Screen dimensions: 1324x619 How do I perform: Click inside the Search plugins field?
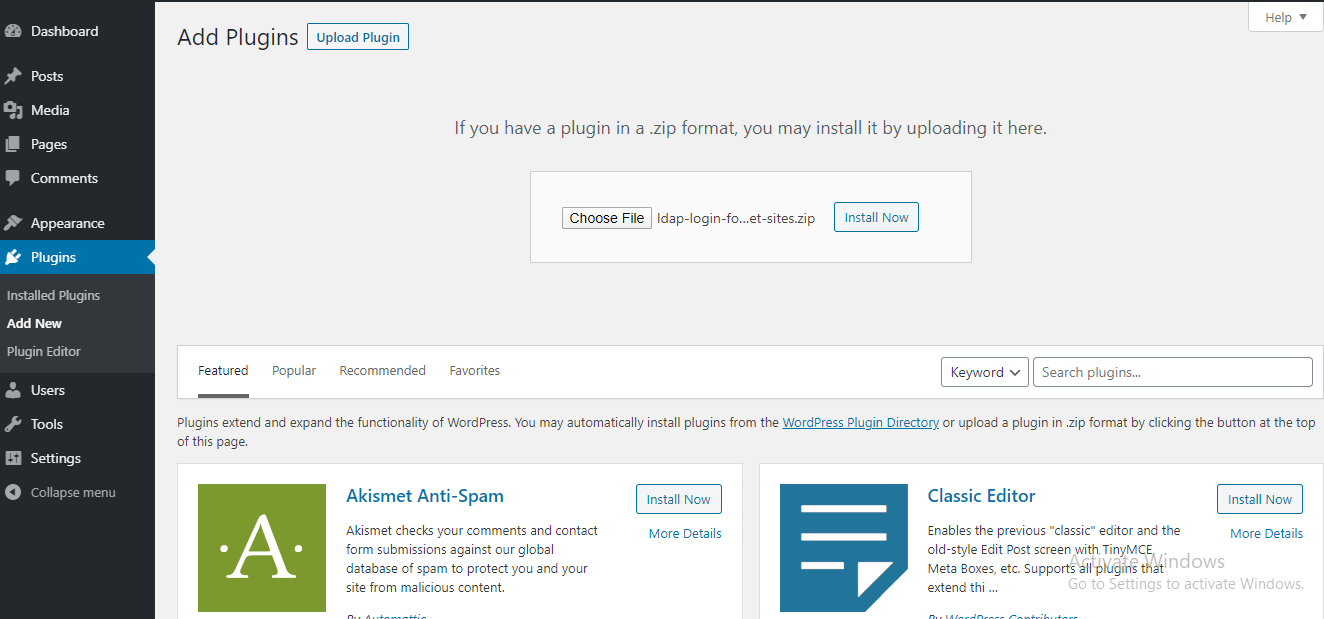pos(1172,371)
